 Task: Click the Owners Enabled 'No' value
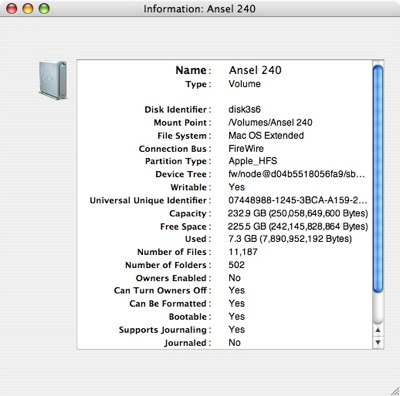(234, 278)
